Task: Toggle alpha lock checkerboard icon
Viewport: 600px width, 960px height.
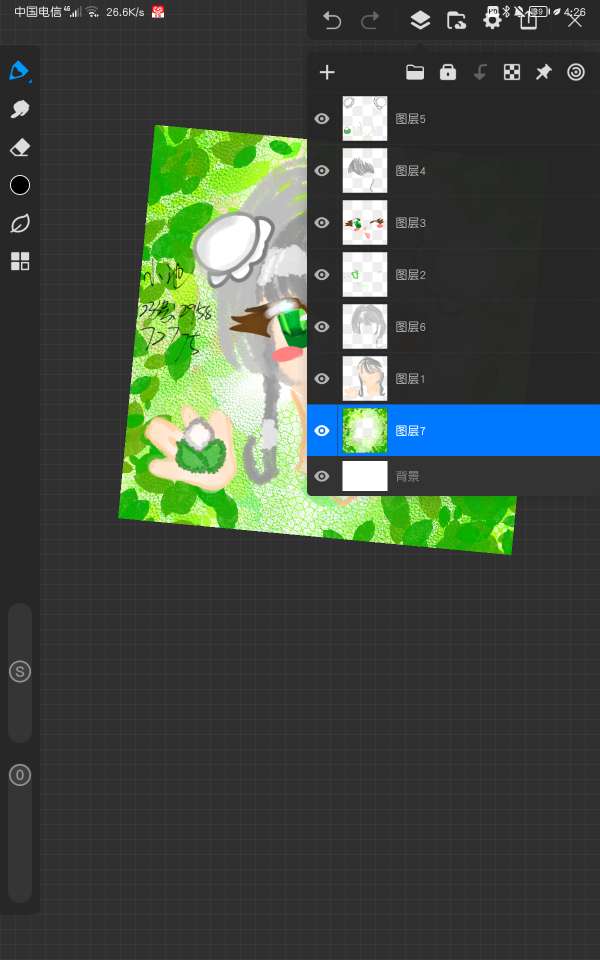Action: coord(512,72)
